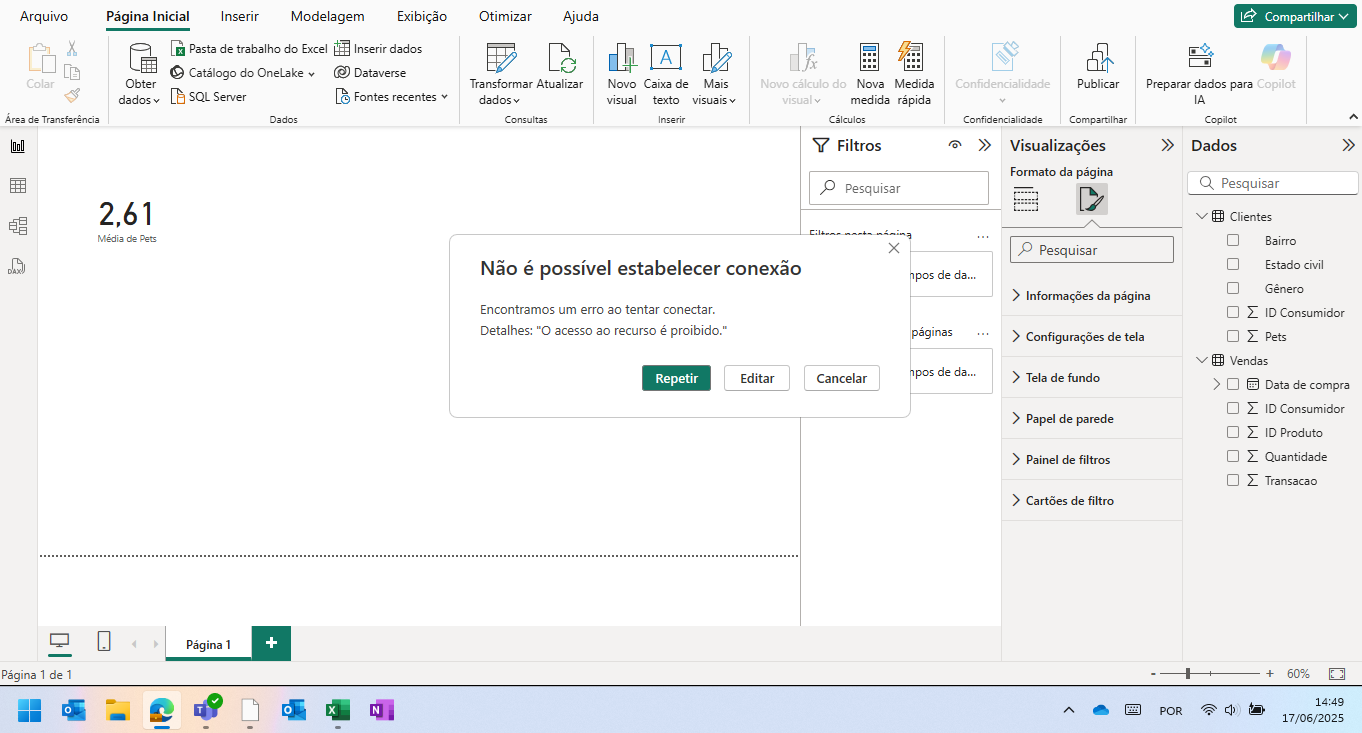Collapse the Dados pane
The width and height of the screenshot is (1362, 733).
[x=1348, y=145]
